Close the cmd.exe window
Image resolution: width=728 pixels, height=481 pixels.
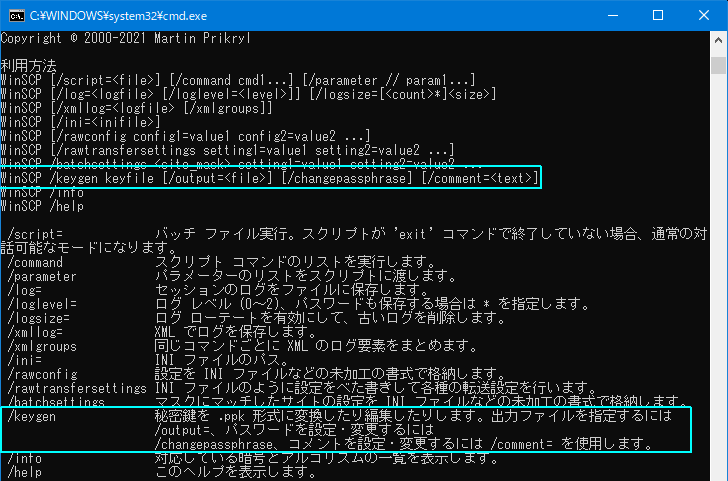[704, 15]
